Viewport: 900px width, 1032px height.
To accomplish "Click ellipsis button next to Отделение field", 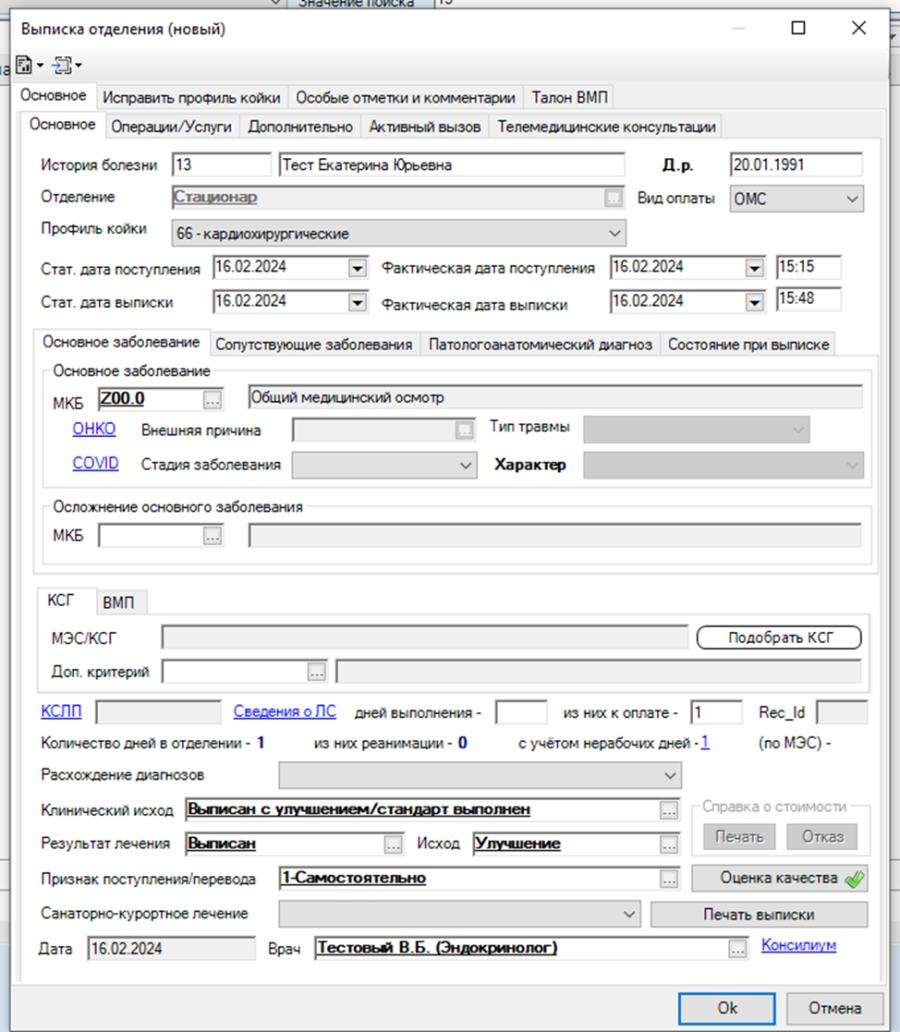I will (x=613, y=197).
